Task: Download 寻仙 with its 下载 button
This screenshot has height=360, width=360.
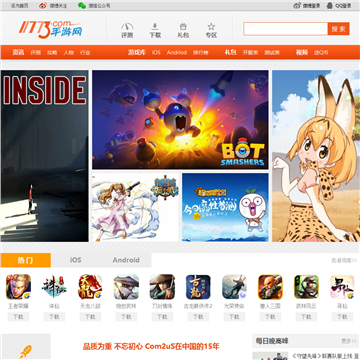Action: pyautogui.click(x=342, y=317)
